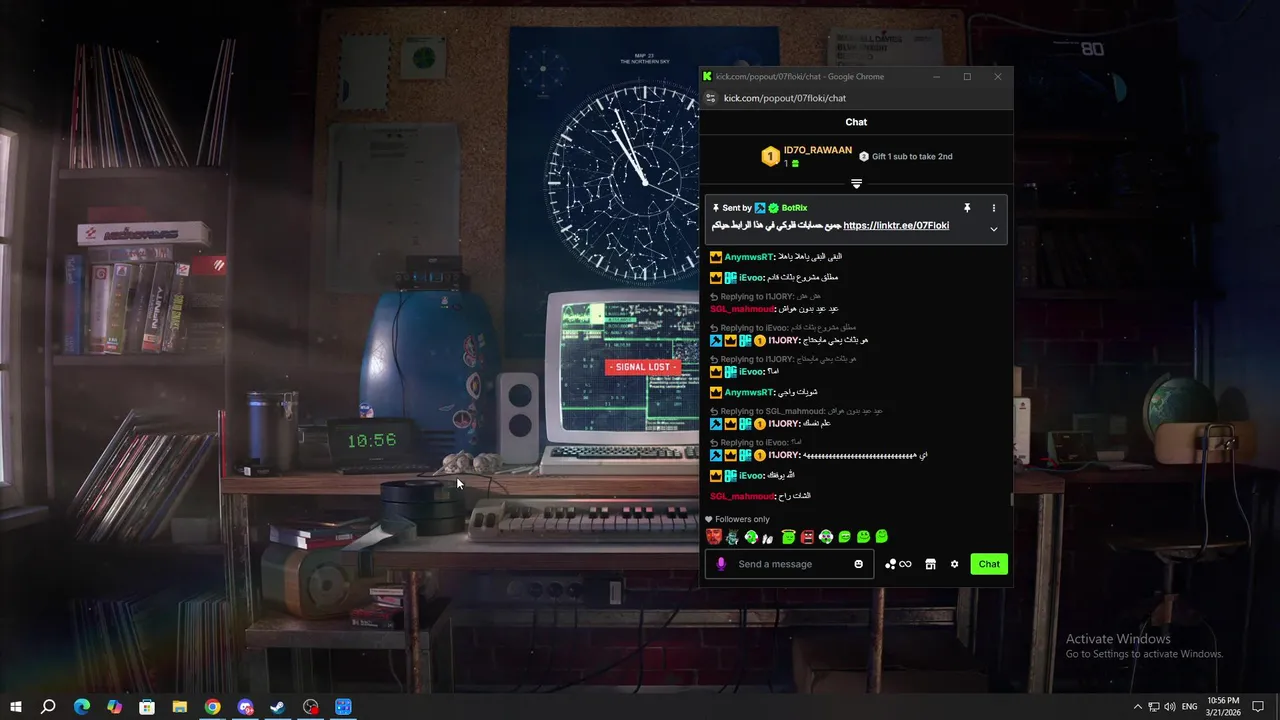Viewport: 1280px width, 720px height.
Task: Open chat settings gear icon
Action: pos(954,564)
